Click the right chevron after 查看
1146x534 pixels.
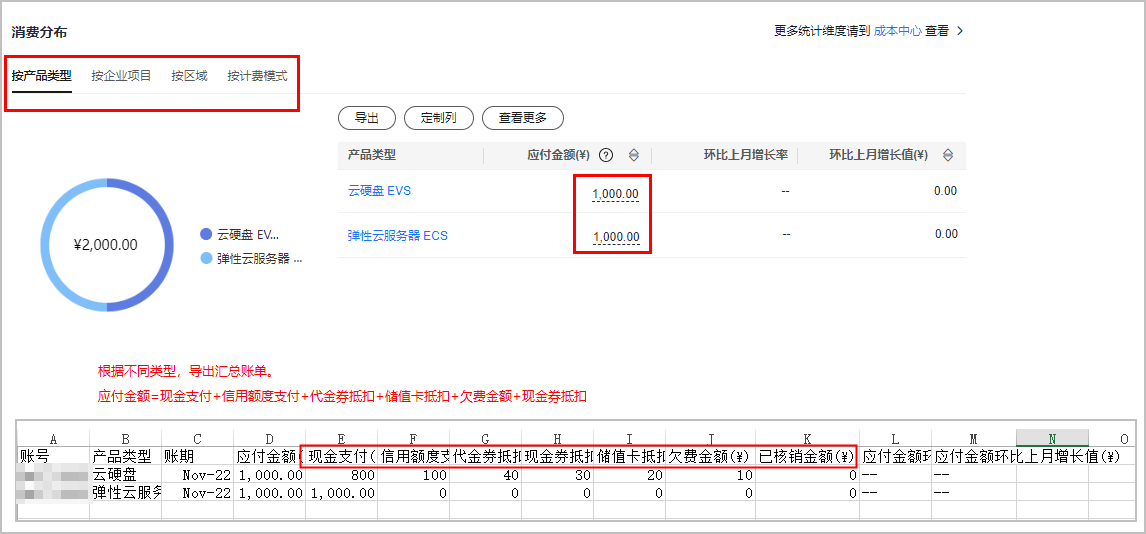[960, 31]
